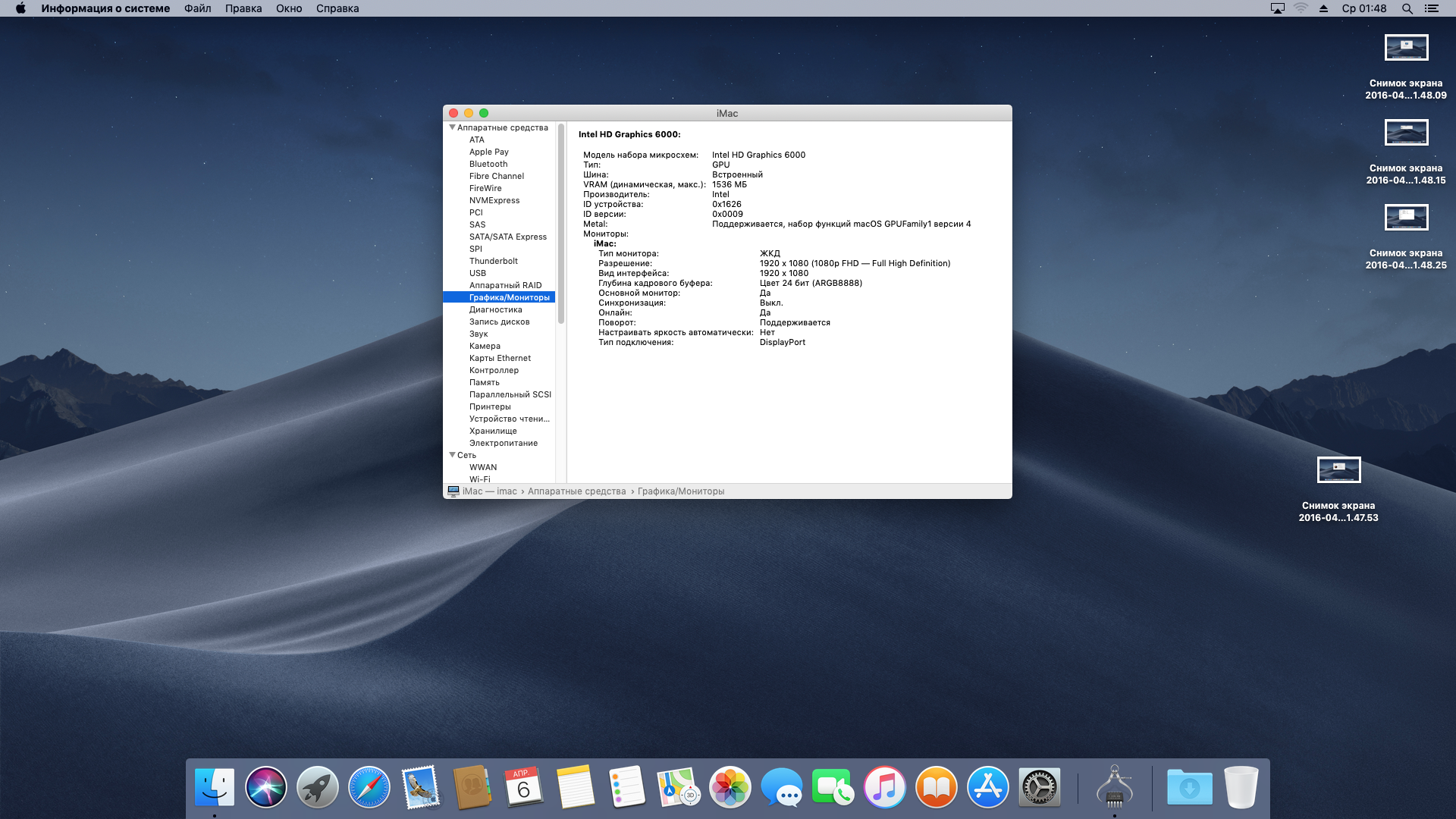
Task: Collapse Сеть tree section
Action: click(452, 455)
